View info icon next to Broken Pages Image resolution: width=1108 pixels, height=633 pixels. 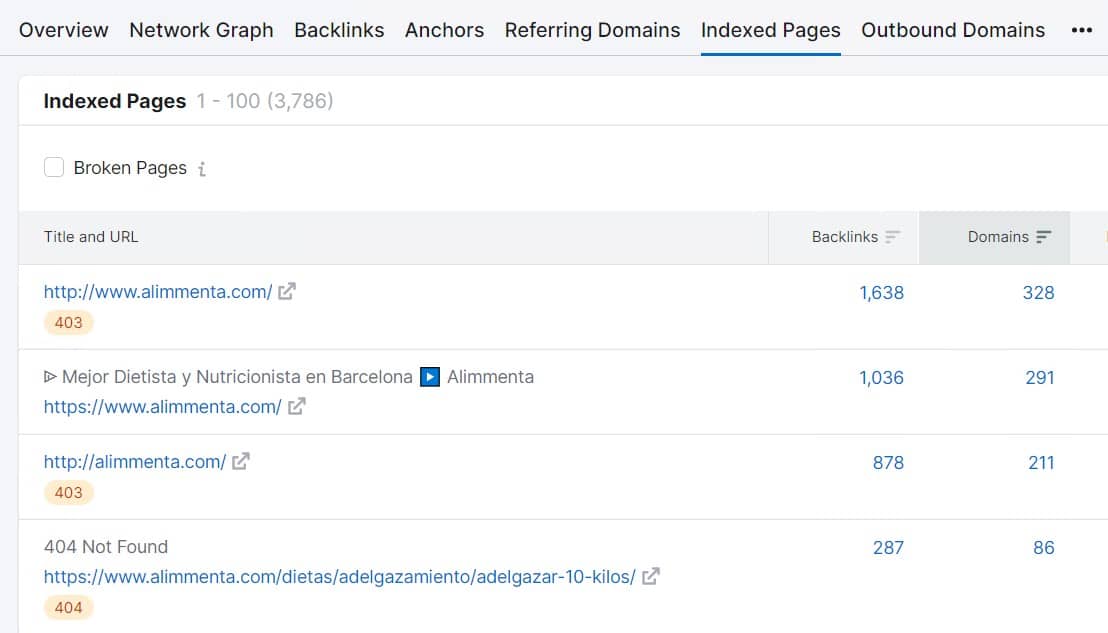(201, 168)
